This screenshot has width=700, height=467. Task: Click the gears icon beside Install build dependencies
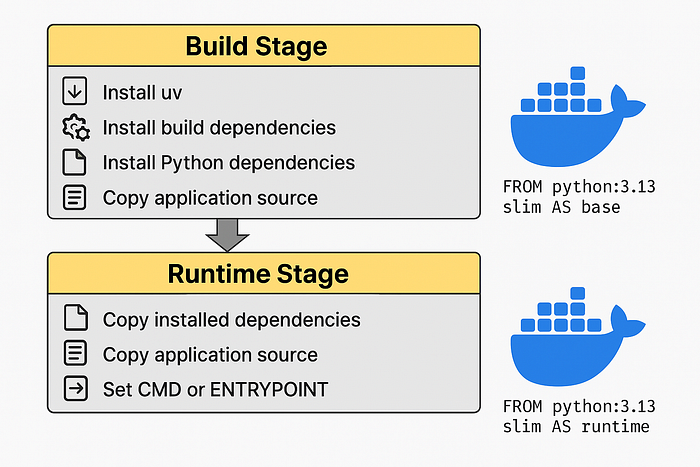pos(76,127)
